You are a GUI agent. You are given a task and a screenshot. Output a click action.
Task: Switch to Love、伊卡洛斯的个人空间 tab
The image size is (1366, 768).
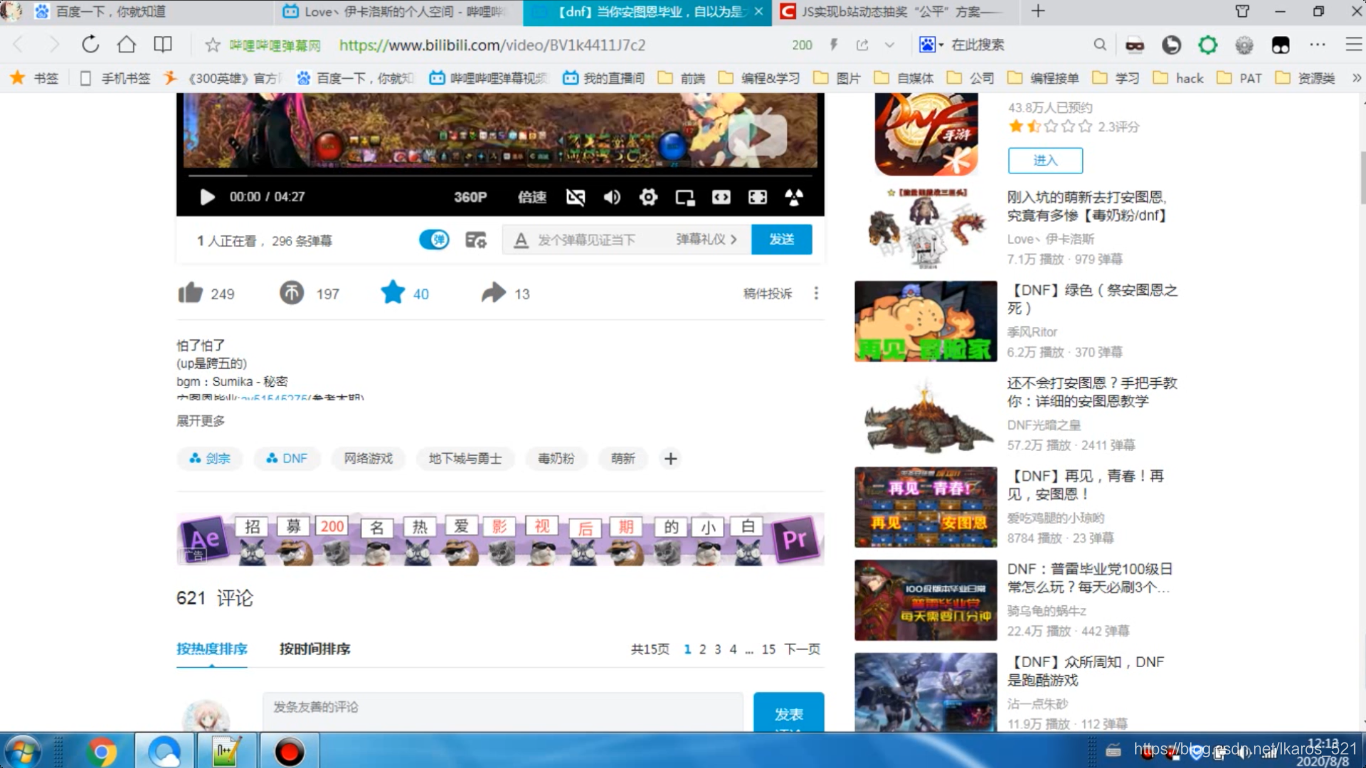click(398, 12)
